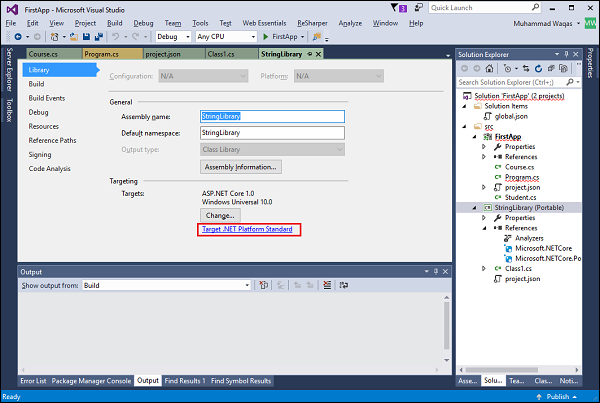Open the Build menu
600x403 pixels.
tap(114, 23)
